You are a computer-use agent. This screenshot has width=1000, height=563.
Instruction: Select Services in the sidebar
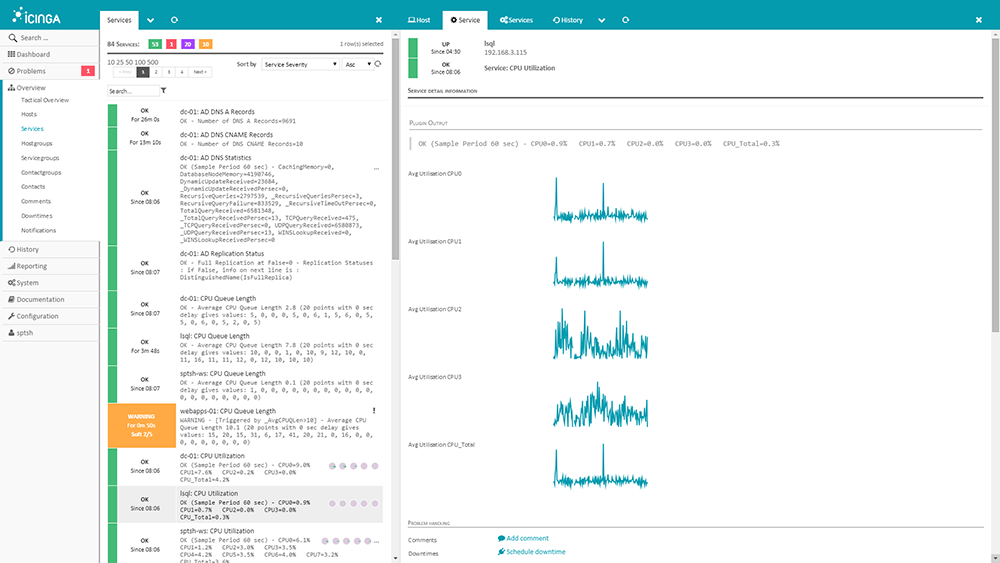point(32,129)
